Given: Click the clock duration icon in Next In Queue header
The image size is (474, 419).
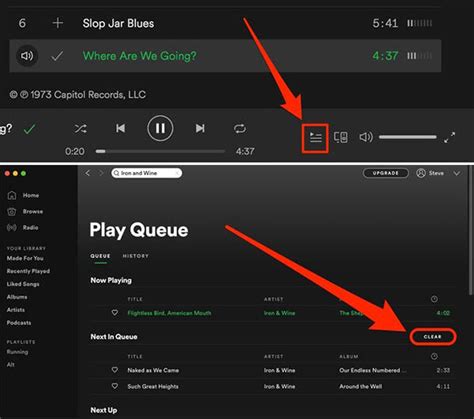Looking at the screenshot, I should [434, 356].
